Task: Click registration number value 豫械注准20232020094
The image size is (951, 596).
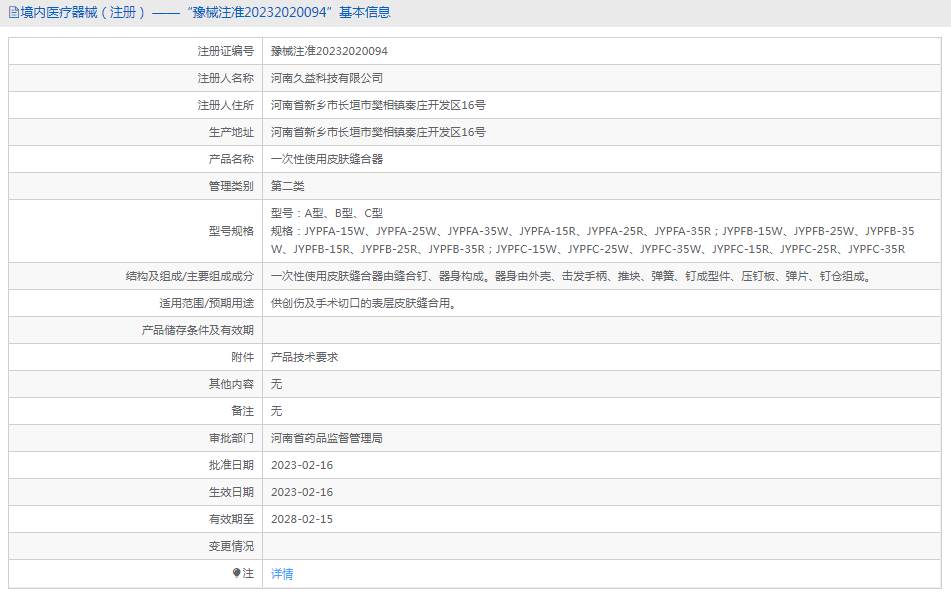Action: click(329, 52)
